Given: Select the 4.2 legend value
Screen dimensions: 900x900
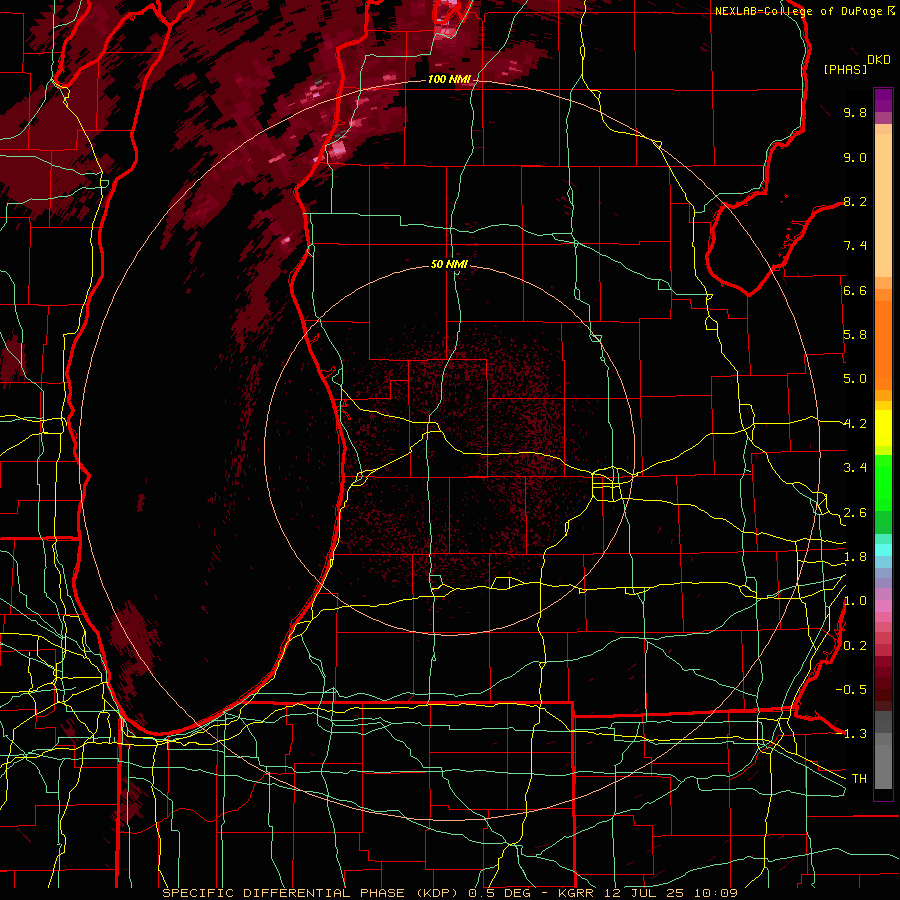Looking at the screenshot, I should [x=855, y=424].
